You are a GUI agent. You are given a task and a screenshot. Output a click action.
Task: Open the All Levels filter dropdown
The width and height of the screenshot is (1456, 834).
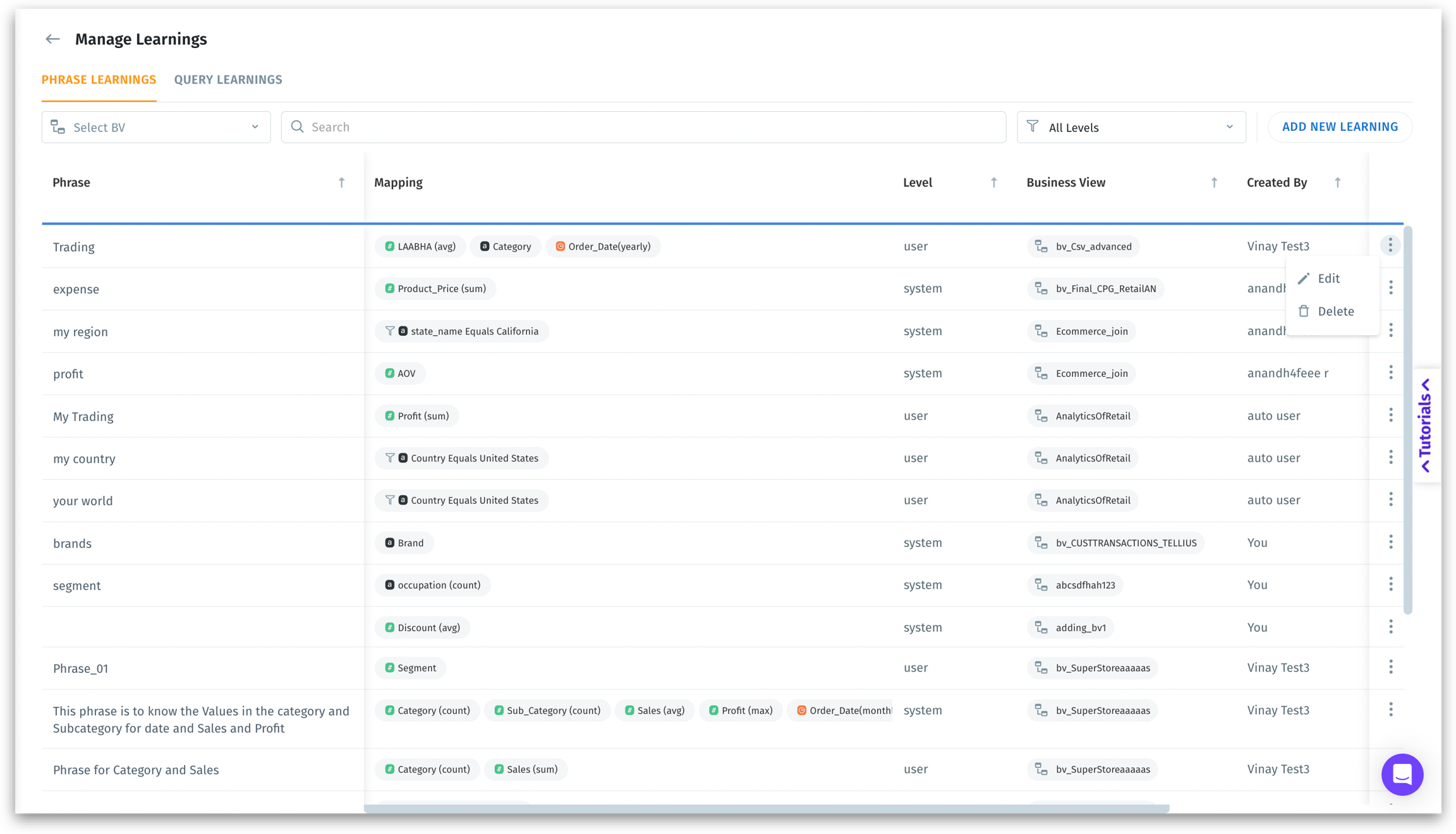[x=1131, y=127]
